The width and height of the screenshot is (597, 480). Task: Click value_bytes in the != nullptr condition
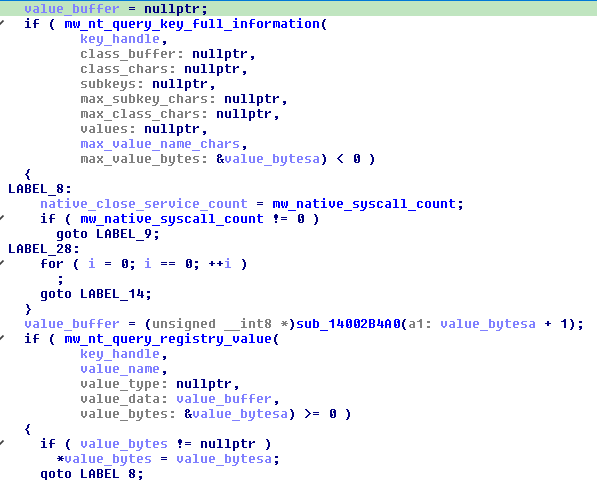point(124,443)
